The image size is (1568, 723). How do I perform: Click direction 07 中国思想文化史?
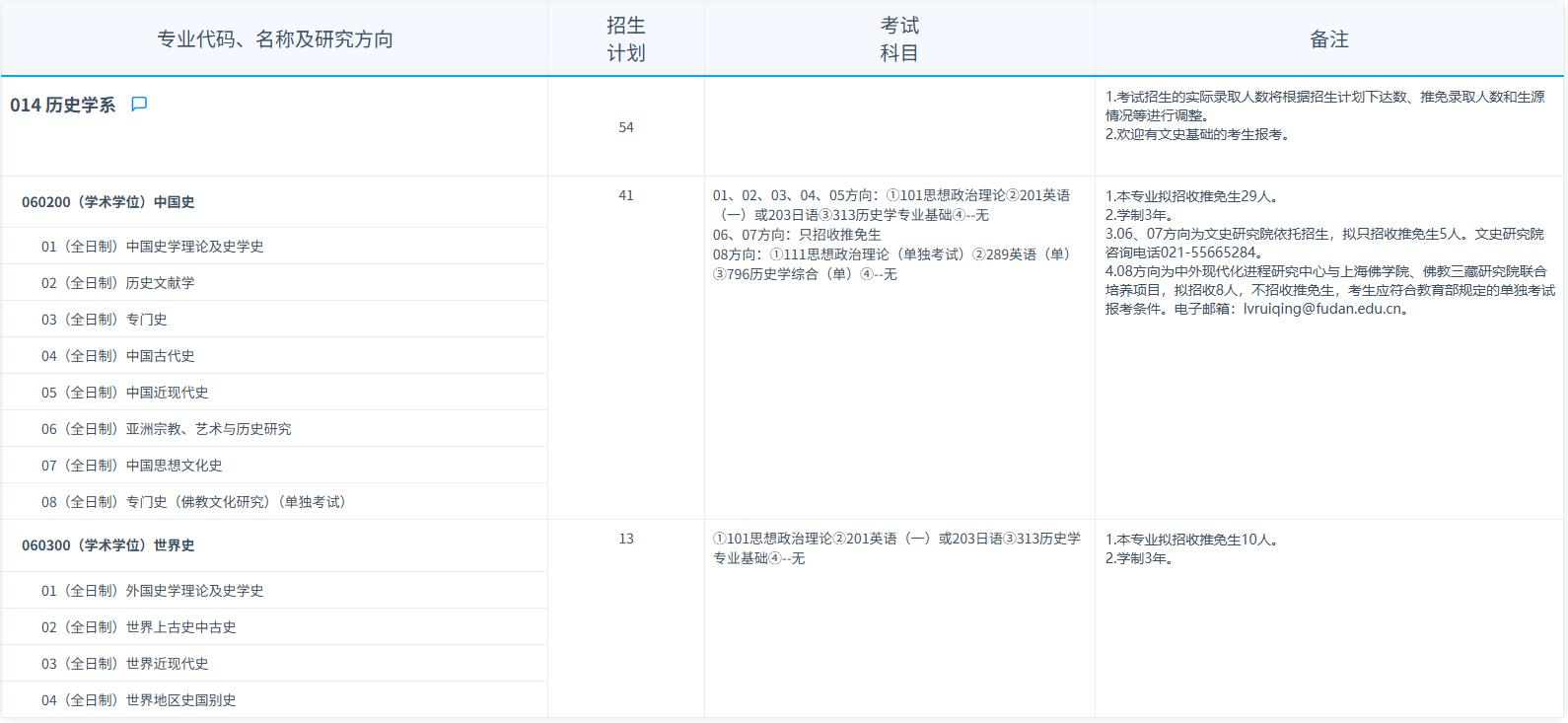coord(132,466)
